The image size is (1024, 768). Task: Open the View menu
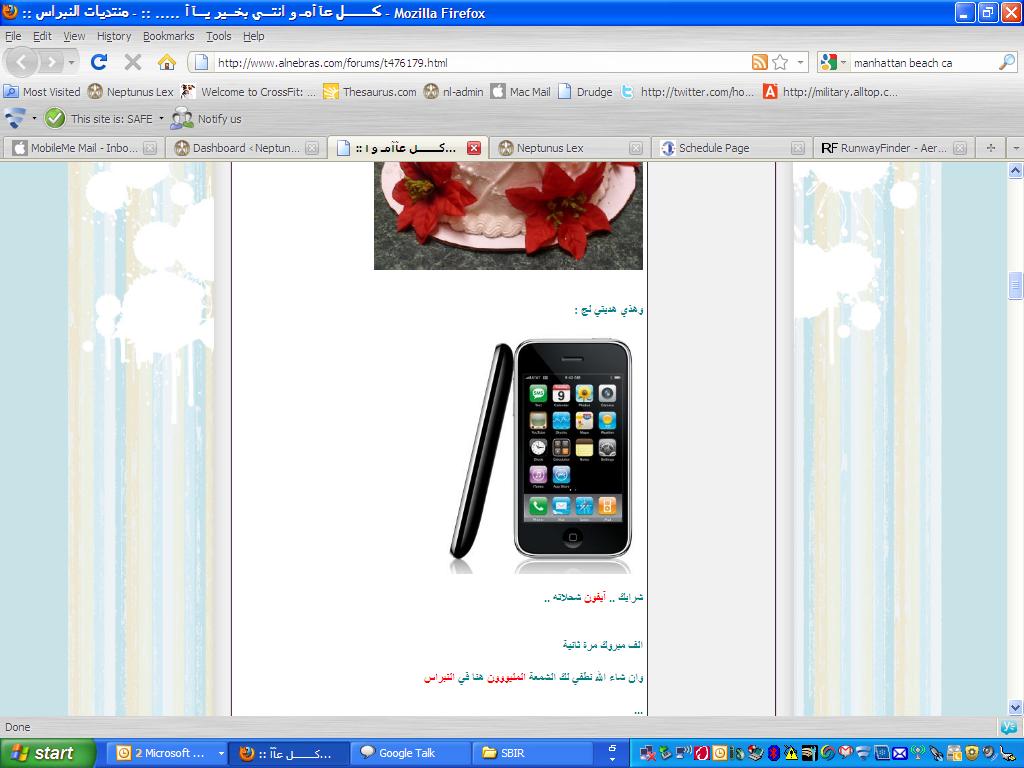(x=74, y=36)
